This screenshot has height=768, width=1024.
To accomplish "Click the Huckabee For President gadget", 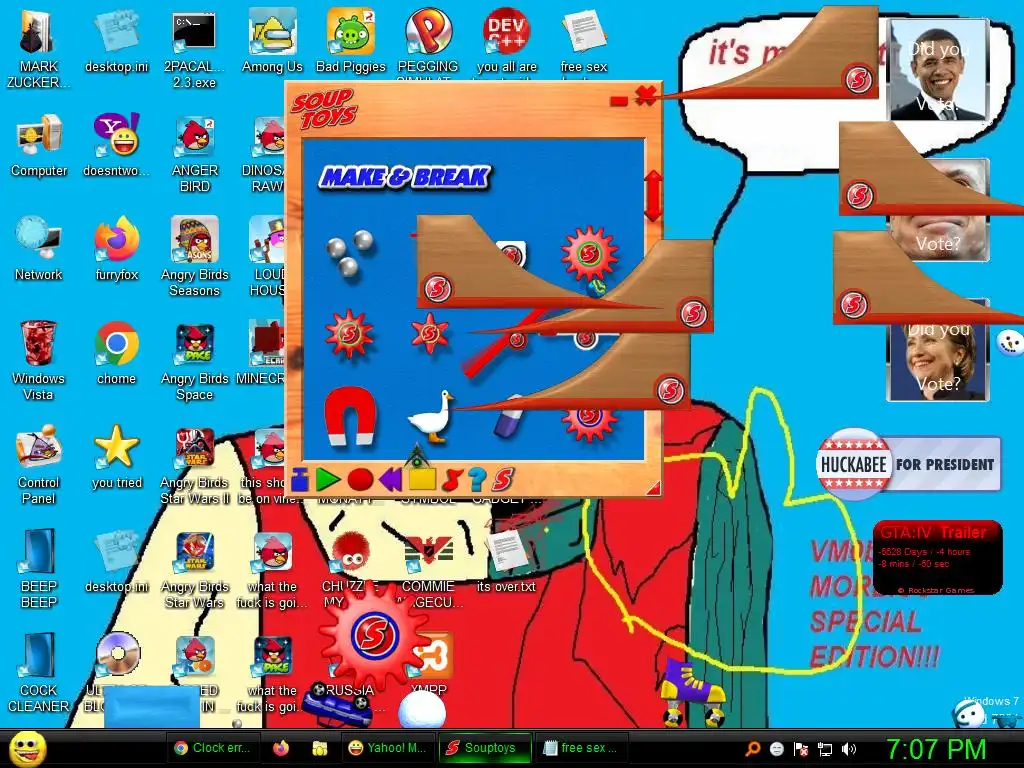I will pyautogui.click(x=908, y=464).
